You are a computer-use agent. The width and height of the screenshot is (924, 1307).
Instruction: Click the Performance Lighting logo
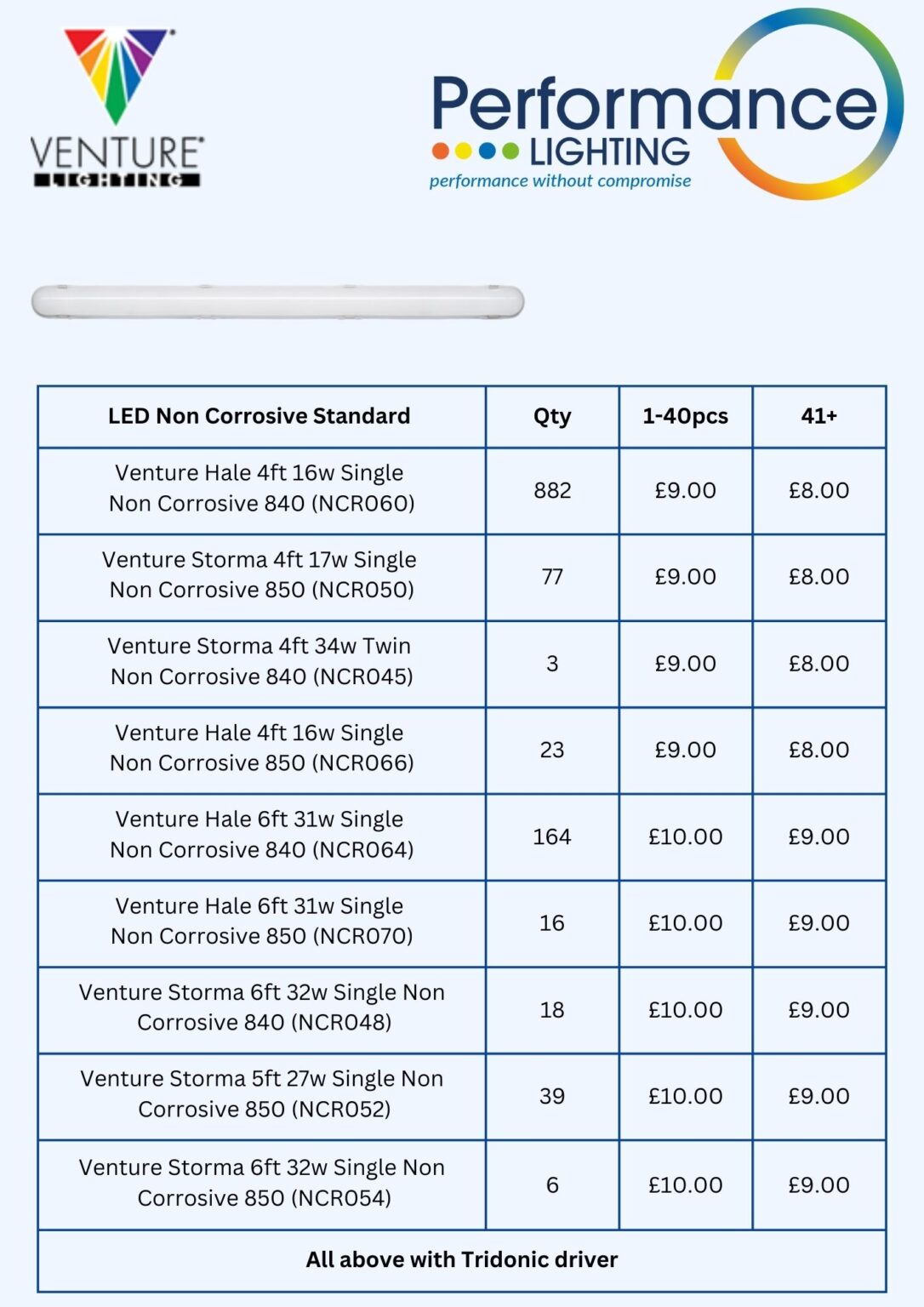[x=666, y=105]
